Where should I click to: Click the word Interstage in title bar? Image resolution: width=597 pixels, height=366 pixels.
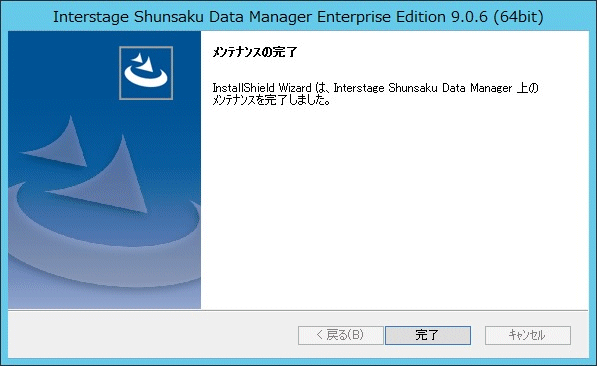point(91,17)
